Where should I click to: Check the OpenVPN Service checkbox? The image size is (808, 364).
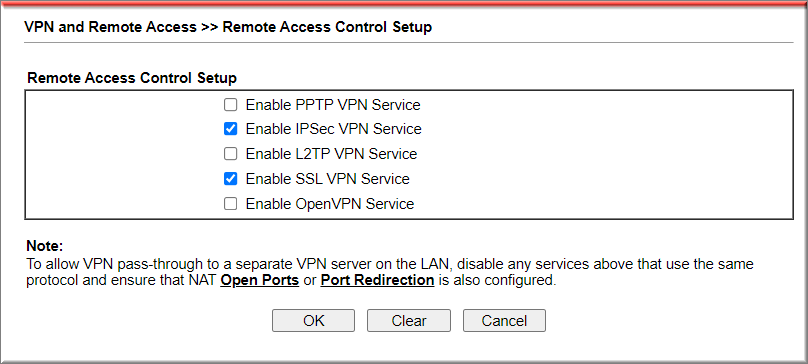pyautogui.click(x=230, y=204)
